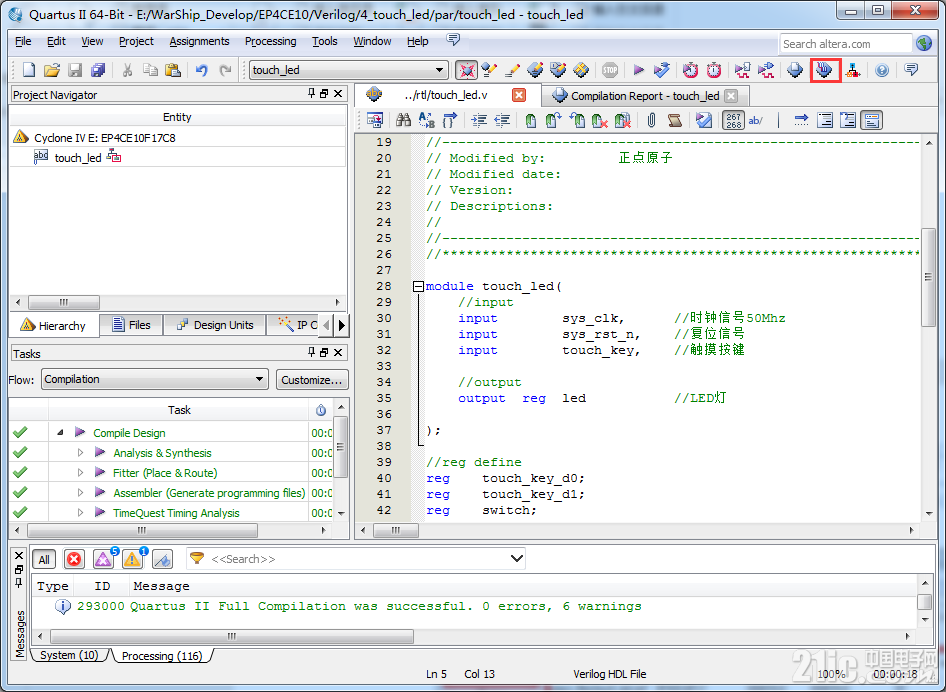Select Cyclone IV E: EP4CE10F17C8 device row
This screenshot has height=692, width=946.
[x=104, y=138]
